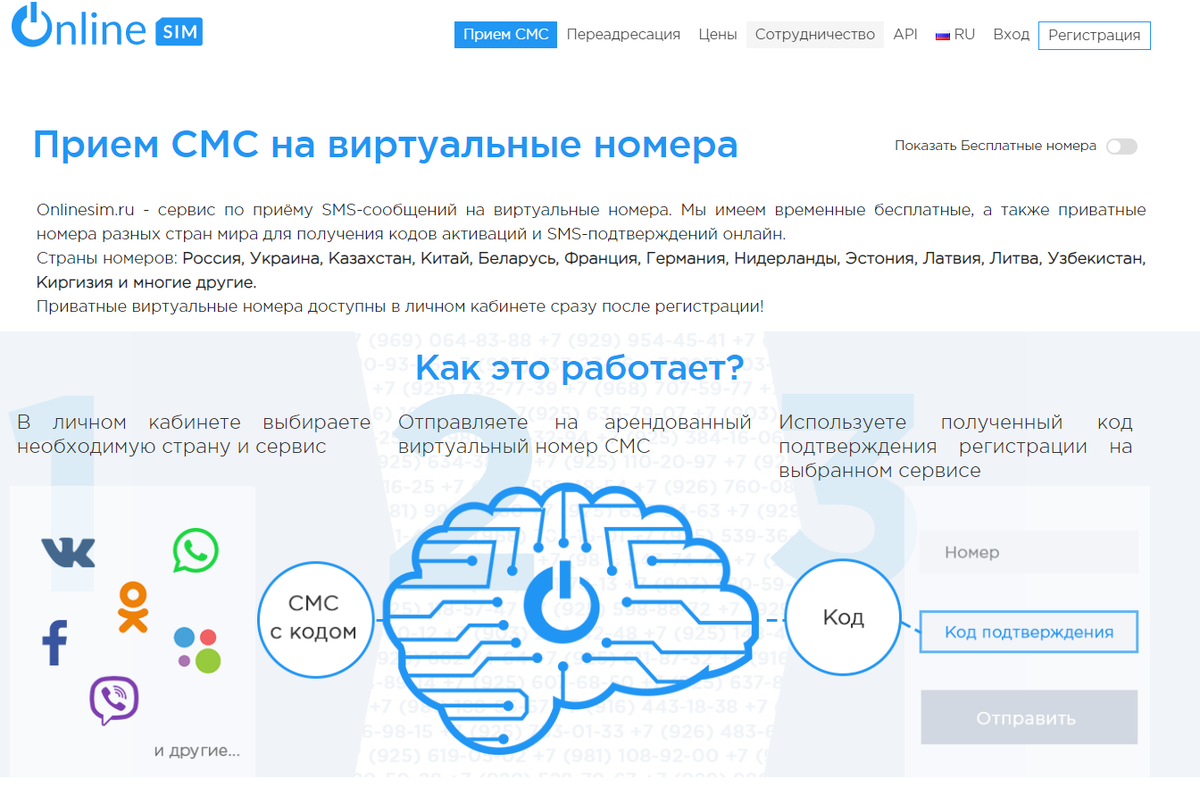Click the 'Как это работает?' heading
The image size is (1200, 787).
pyautogui.click(x=579, y=367)
